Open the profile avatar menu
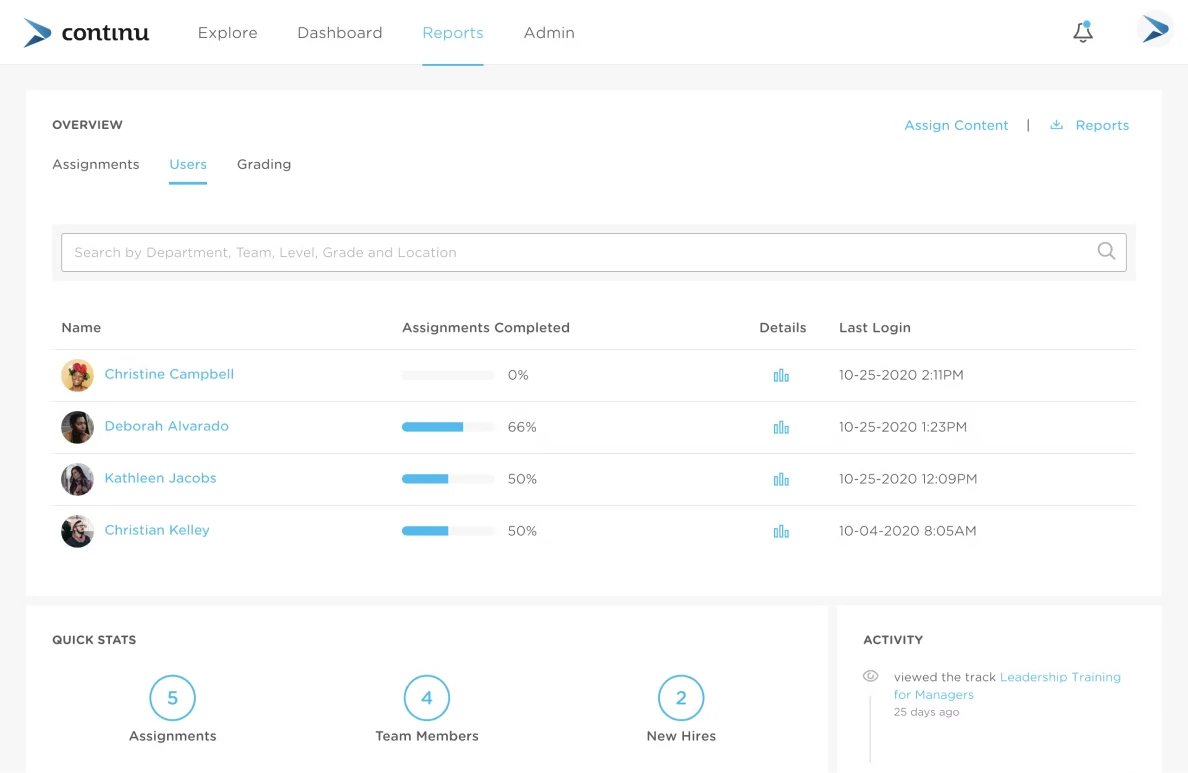The image size is (1188, 773). 1155,30
